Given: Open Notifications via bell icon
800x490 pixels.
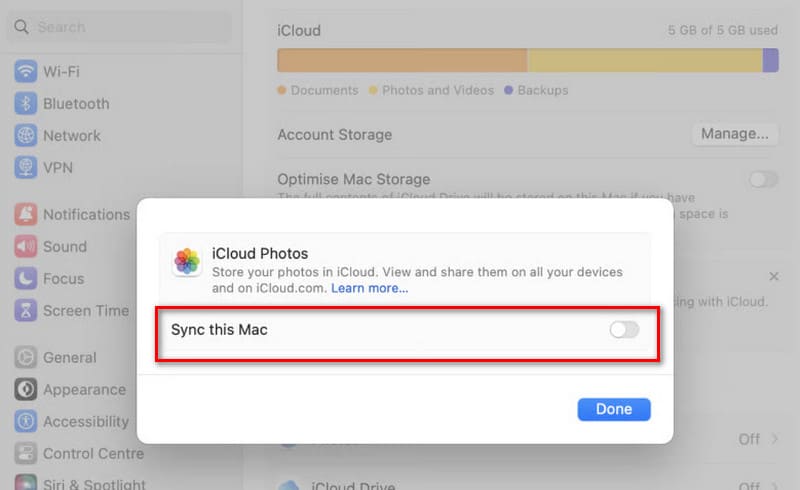Looking at the screenshot, I should point(26,214).
